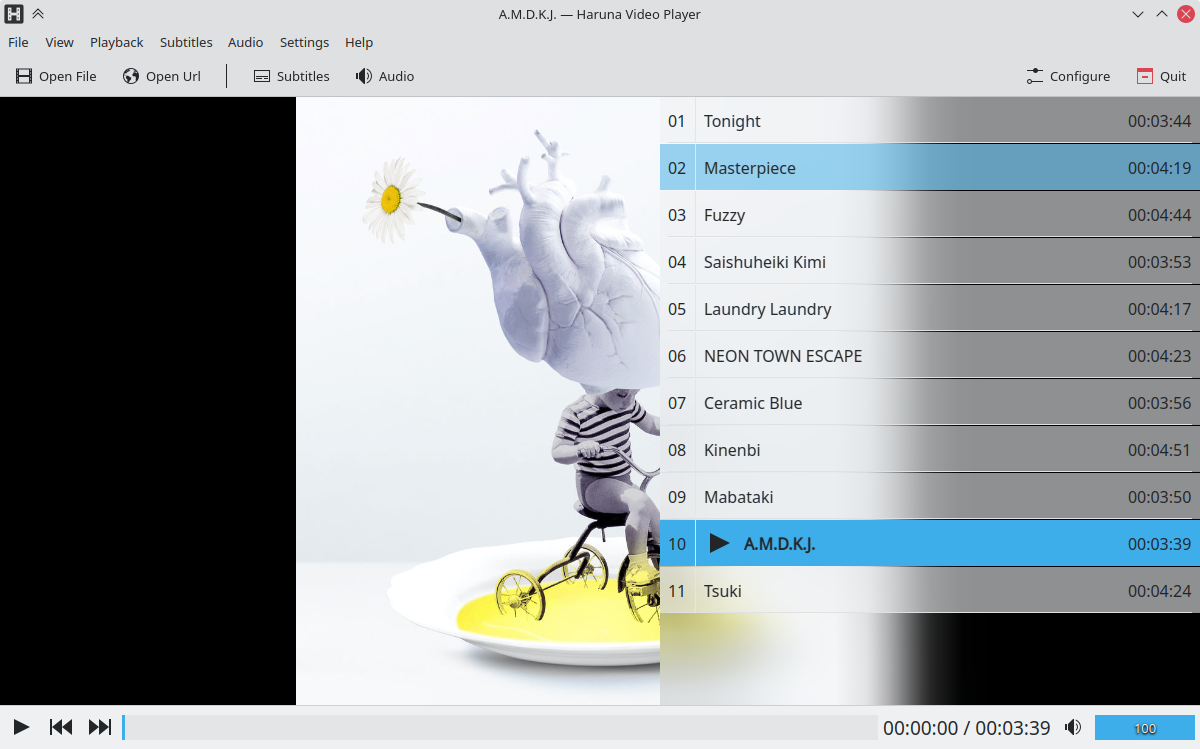Click the red Quit button

pyautogui.click(x=1161, y=76)
